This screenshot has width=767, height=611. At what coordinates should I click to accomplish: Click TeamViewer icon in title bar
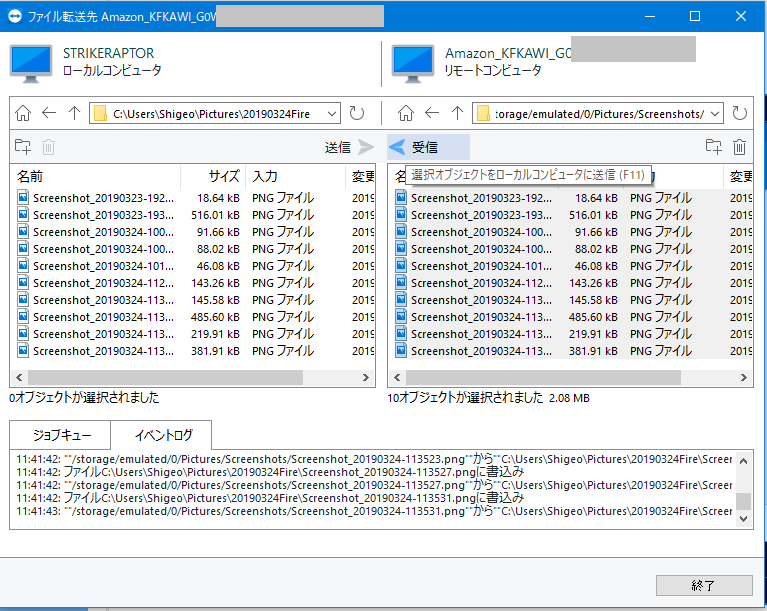[15, 16]
